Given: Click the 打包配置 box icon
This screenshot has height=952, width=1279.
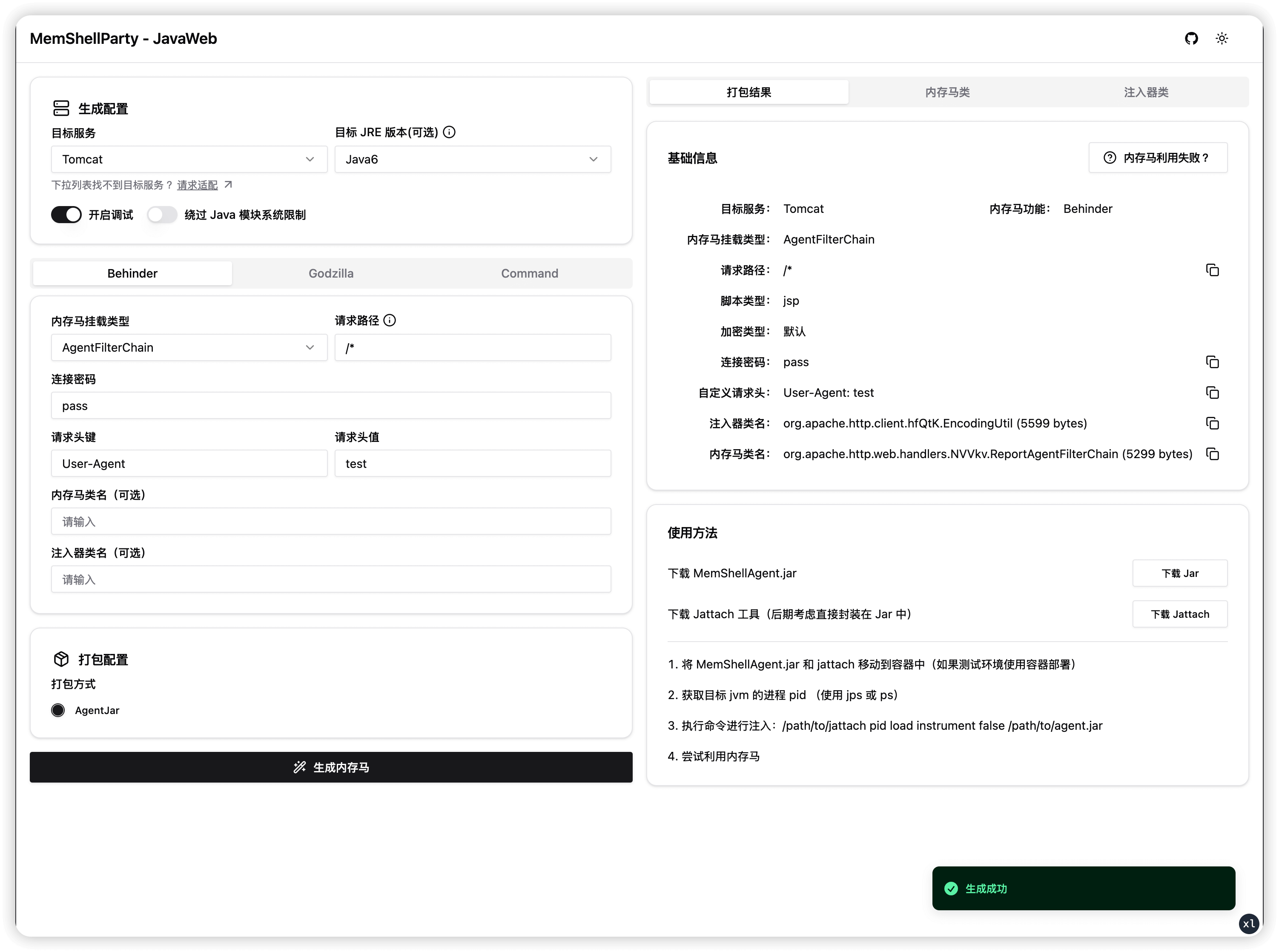Looking at the screenshot, I should [61, 659].
